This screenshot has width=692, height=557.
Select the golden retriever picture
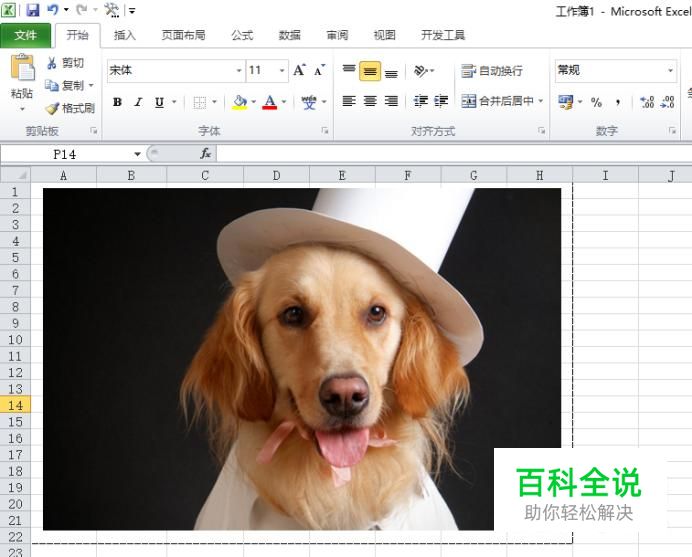(x=302, y=359)
